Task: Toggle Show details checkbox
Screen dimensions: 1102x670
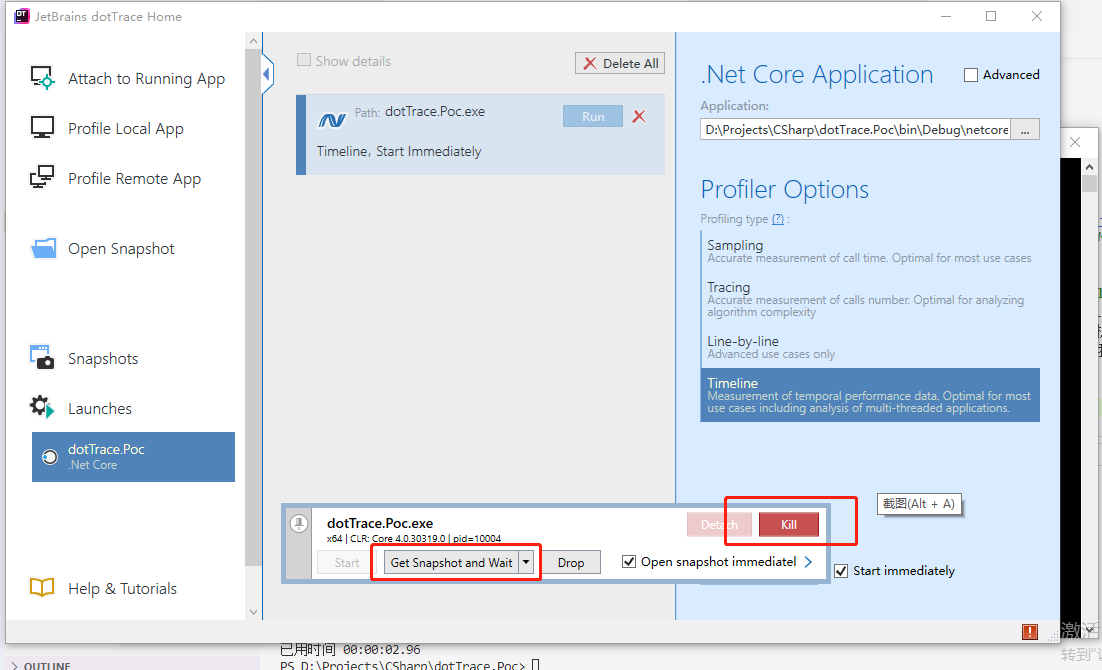Action: point(304,60)
